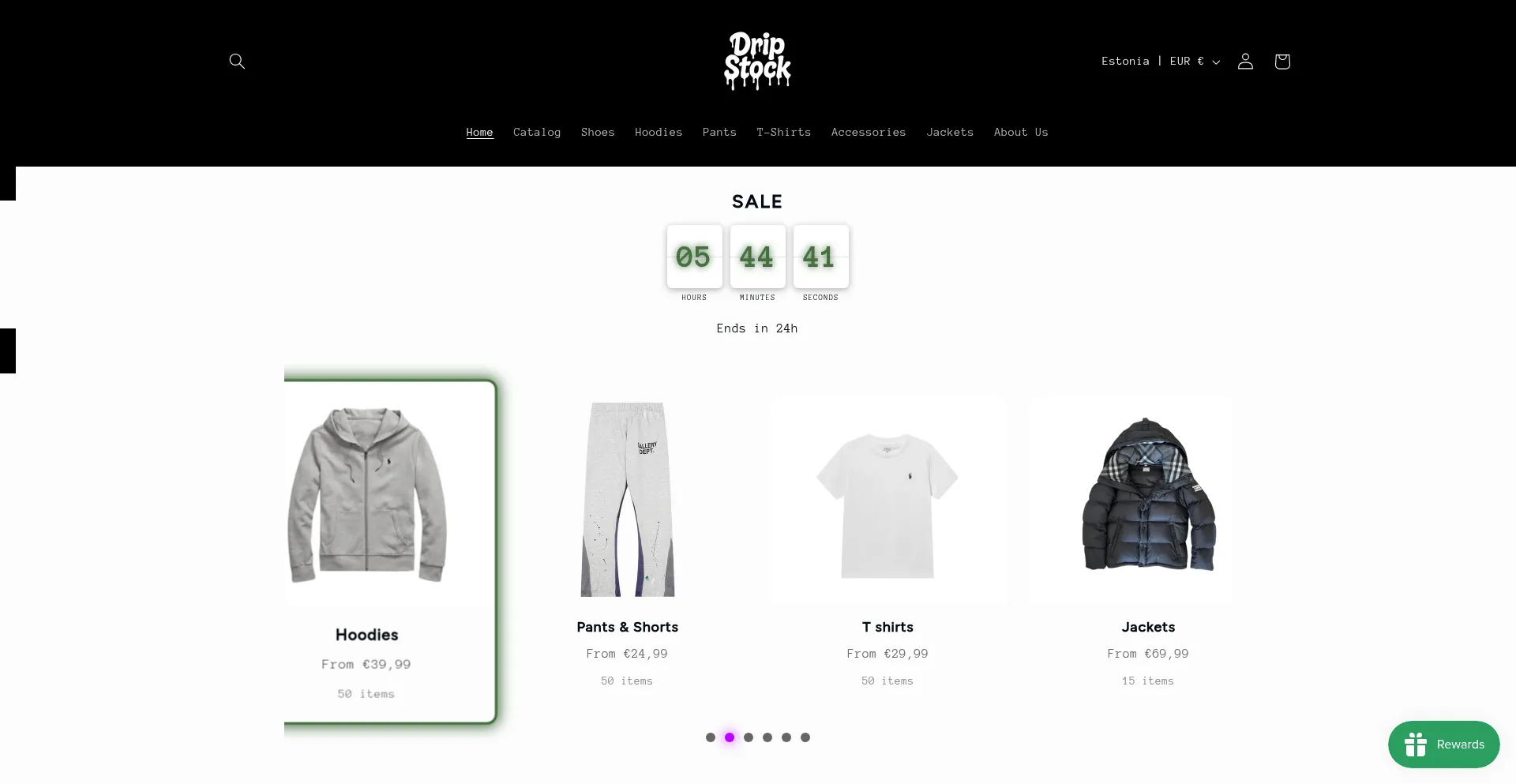Select the first carousel dot
Viewport: 1516px width, 784px height.
coord(711,737)
